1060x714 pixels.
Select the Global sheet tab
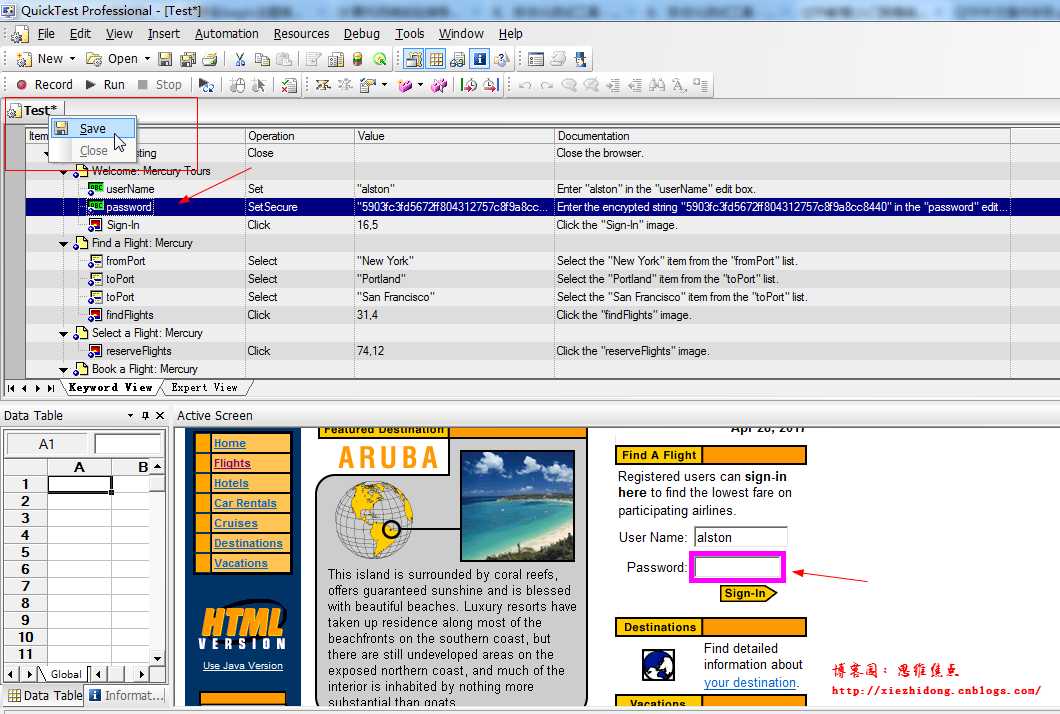point(66,674)
